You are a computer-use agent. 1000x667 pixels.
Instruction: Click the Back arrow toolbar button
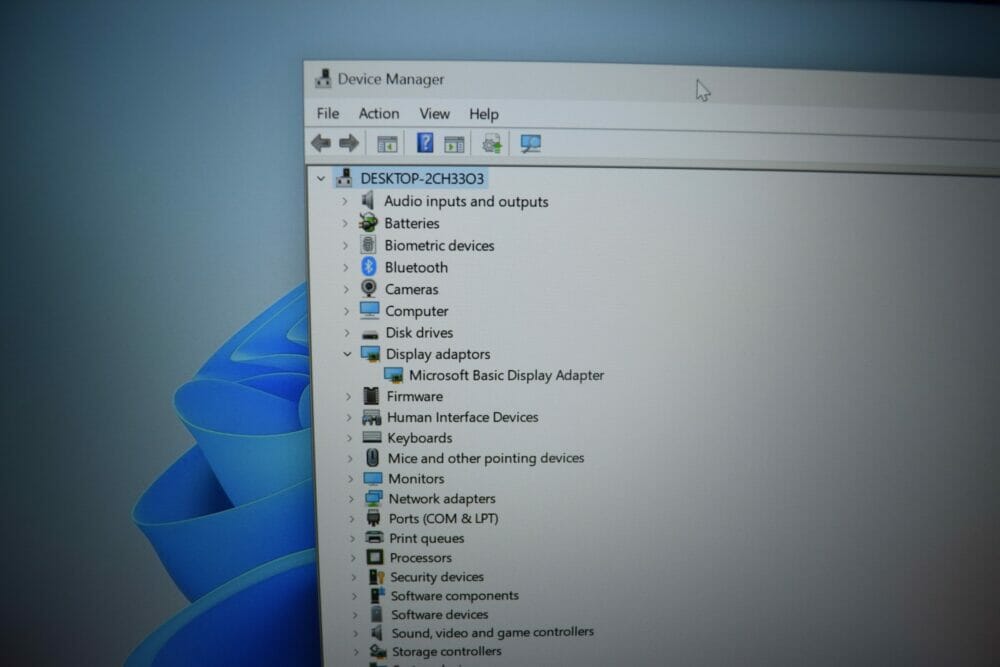pos(321,143)
